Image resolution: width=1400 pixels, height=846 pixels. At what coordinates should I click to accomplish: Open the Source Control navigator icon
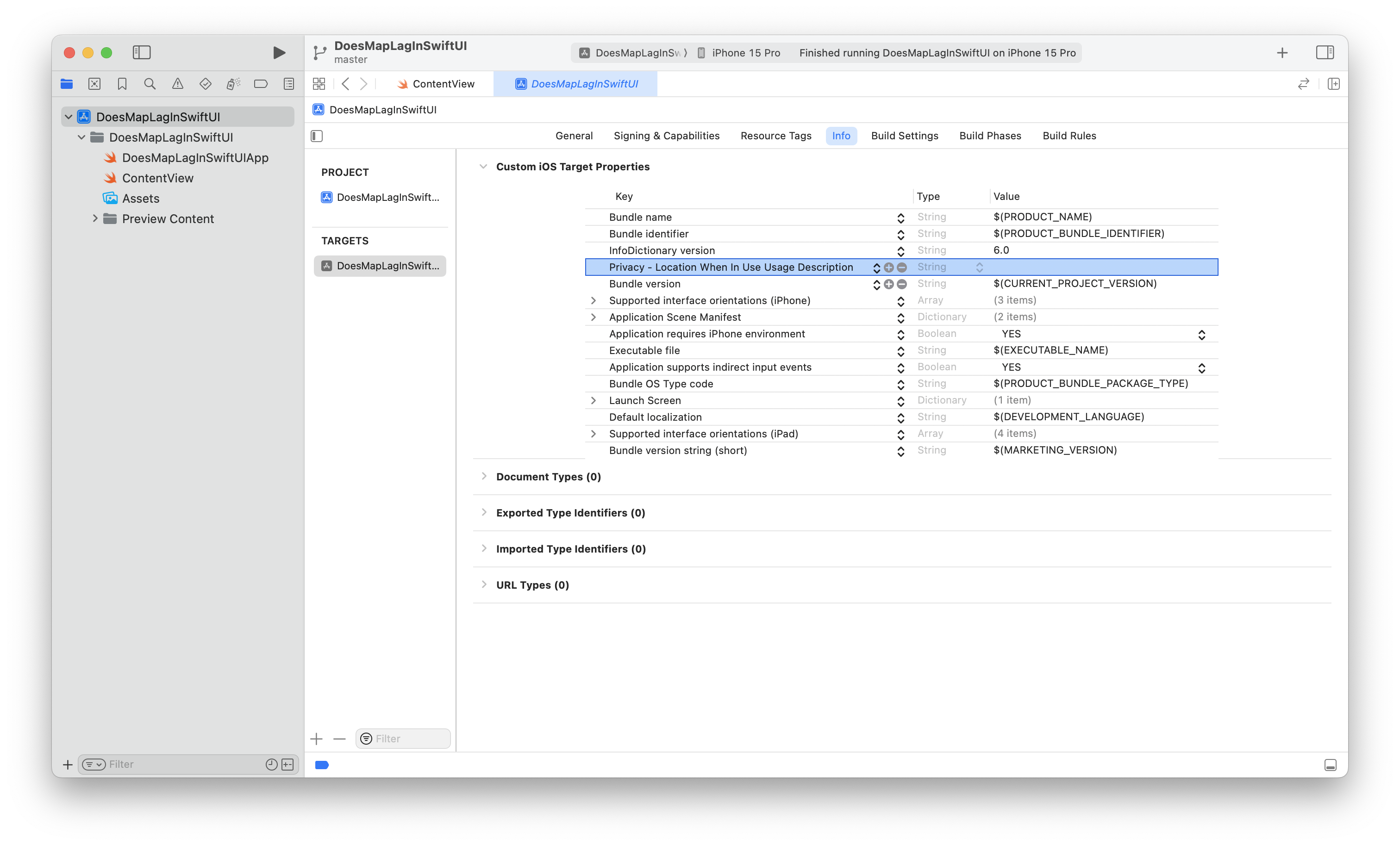94,84
